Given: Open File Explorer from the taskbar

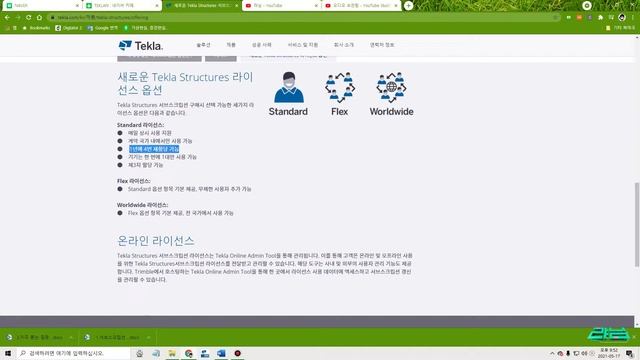Looking at the screenshot, I should (172, 353).
